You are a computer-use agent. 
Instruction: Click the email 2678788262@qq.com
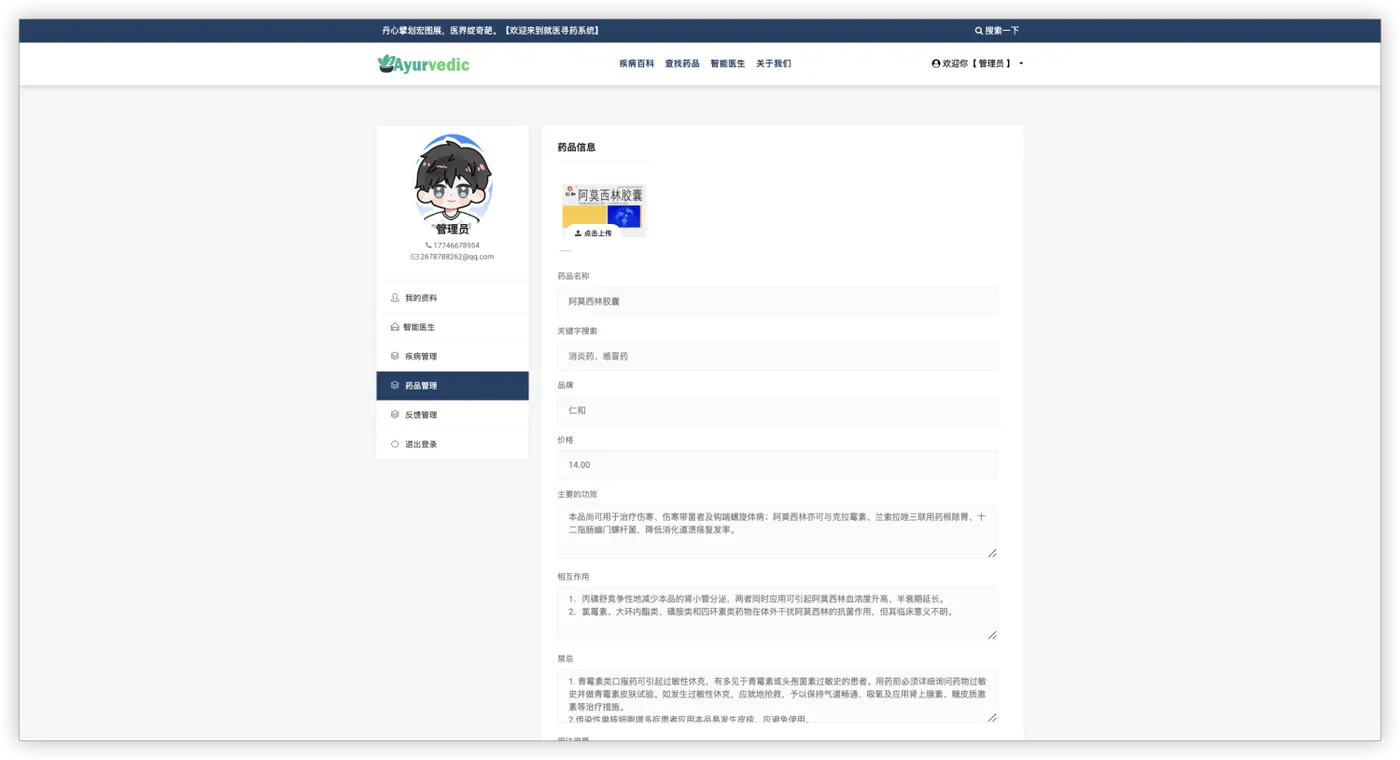[457, 257]
